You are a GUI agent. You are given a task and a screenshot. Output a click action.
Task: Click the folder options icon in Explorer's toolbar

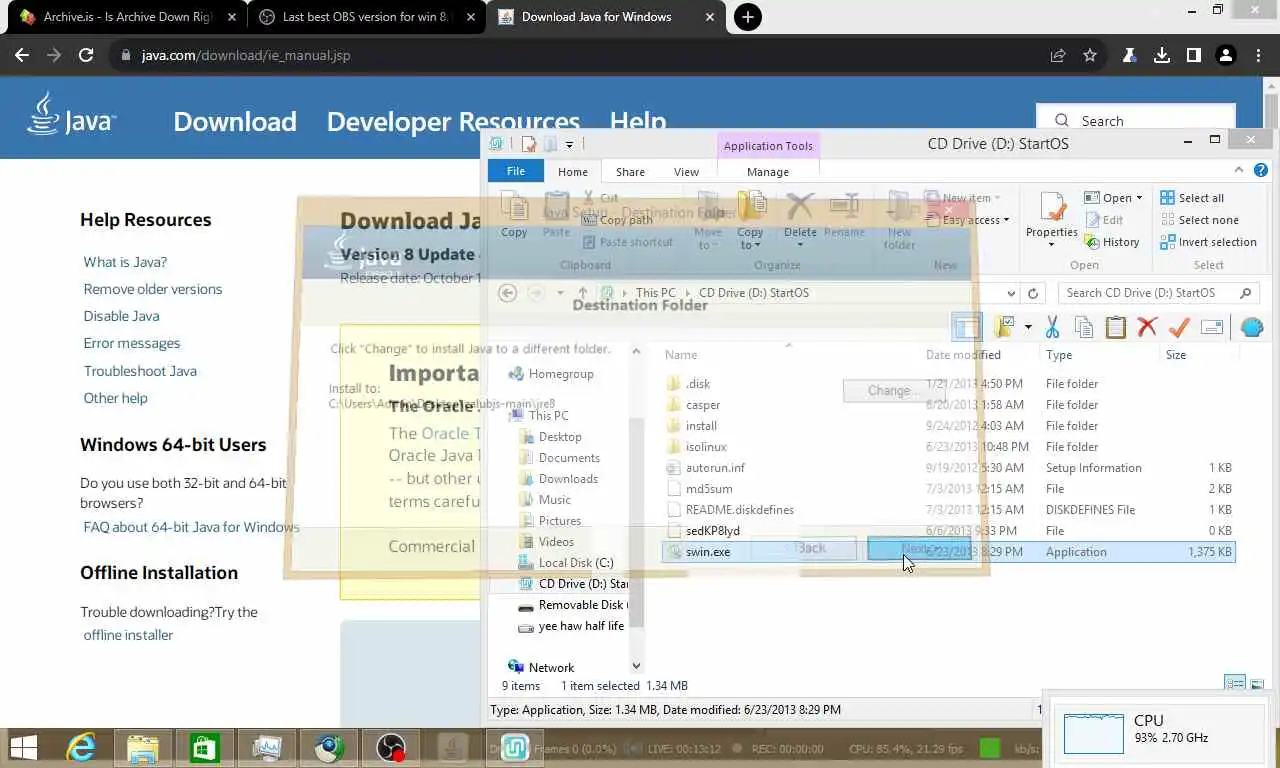point(1005,327)
